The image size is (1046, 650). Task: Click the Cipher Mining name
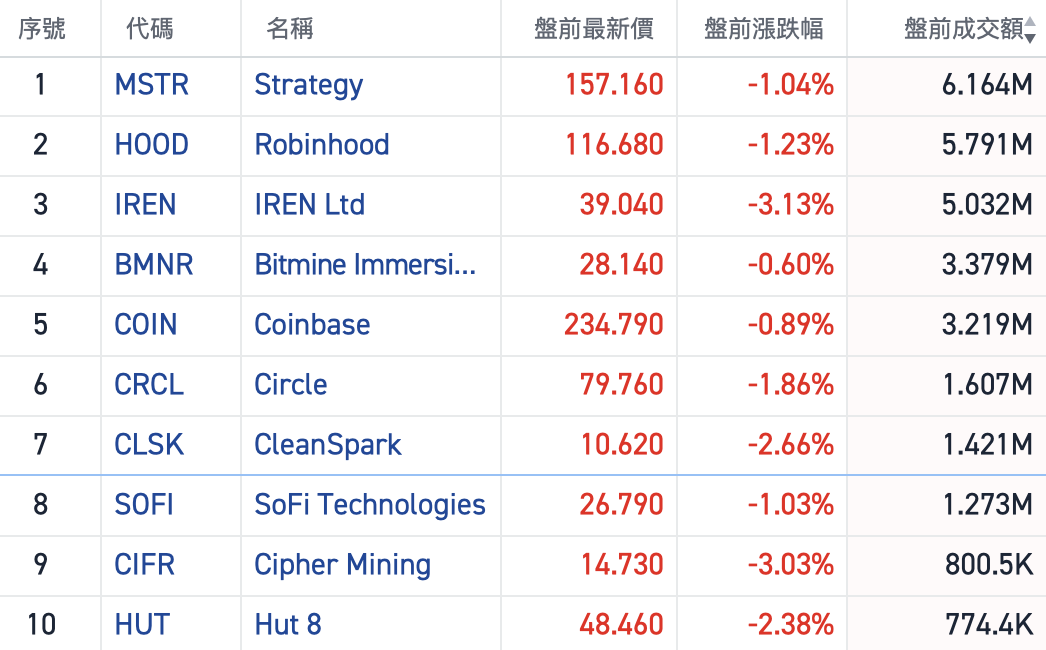pyautogui.click(x=343, y=565)
